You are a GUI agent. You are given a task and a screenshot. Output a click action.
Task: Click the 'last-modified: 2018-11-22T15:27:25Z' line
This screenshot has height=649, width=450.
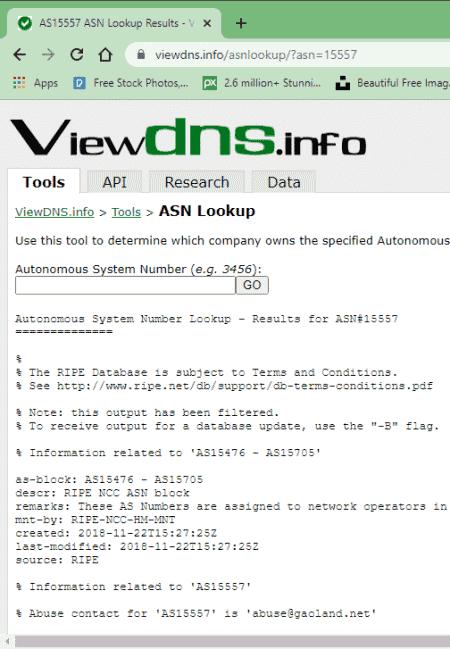tap(137, 547)
